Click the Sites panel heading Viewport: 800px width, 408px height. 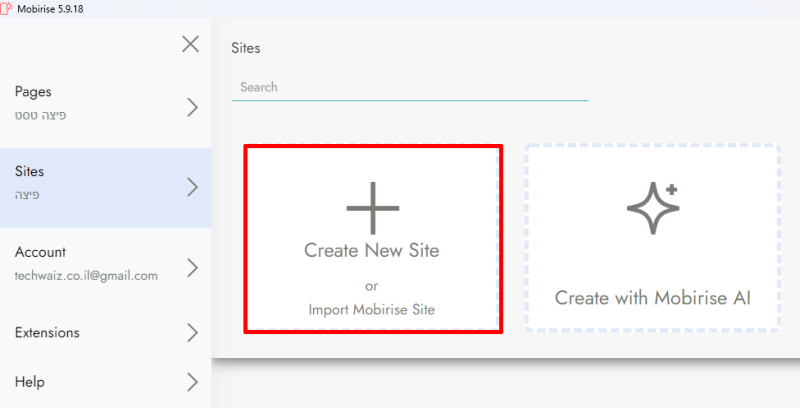pyautogui.click(x=246, y=48)
